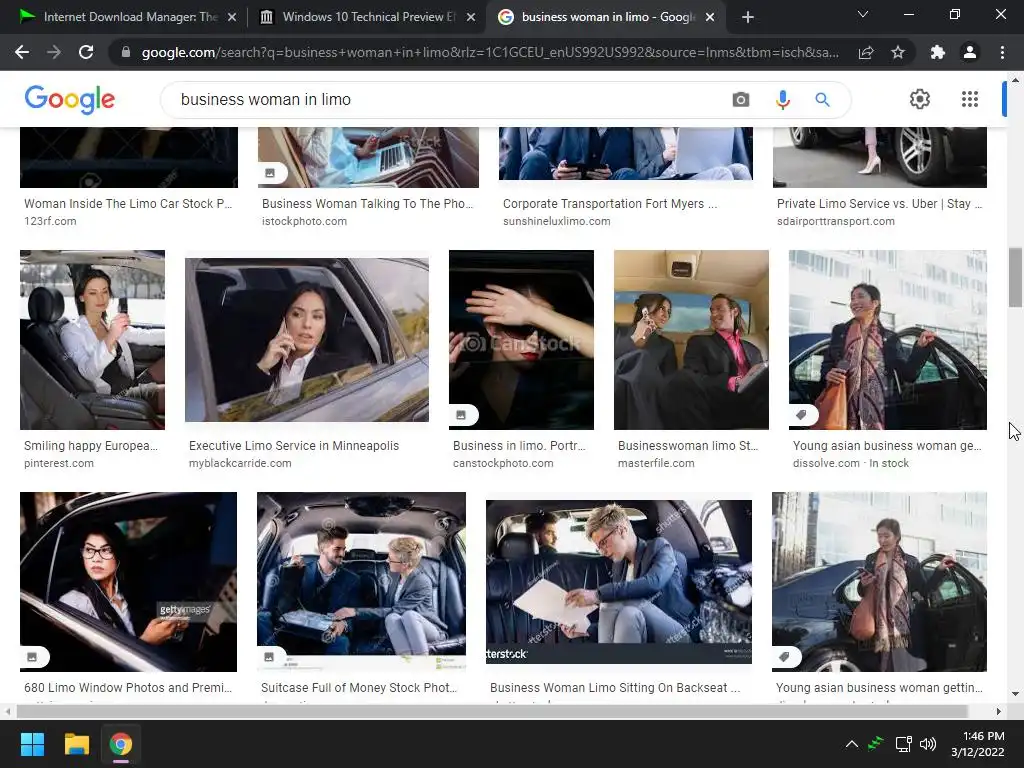Image resolution: width=1024 pixels, height=768 pixels.
Task: Close the Windows 10 Technical Preview tab
Action: 471,17
